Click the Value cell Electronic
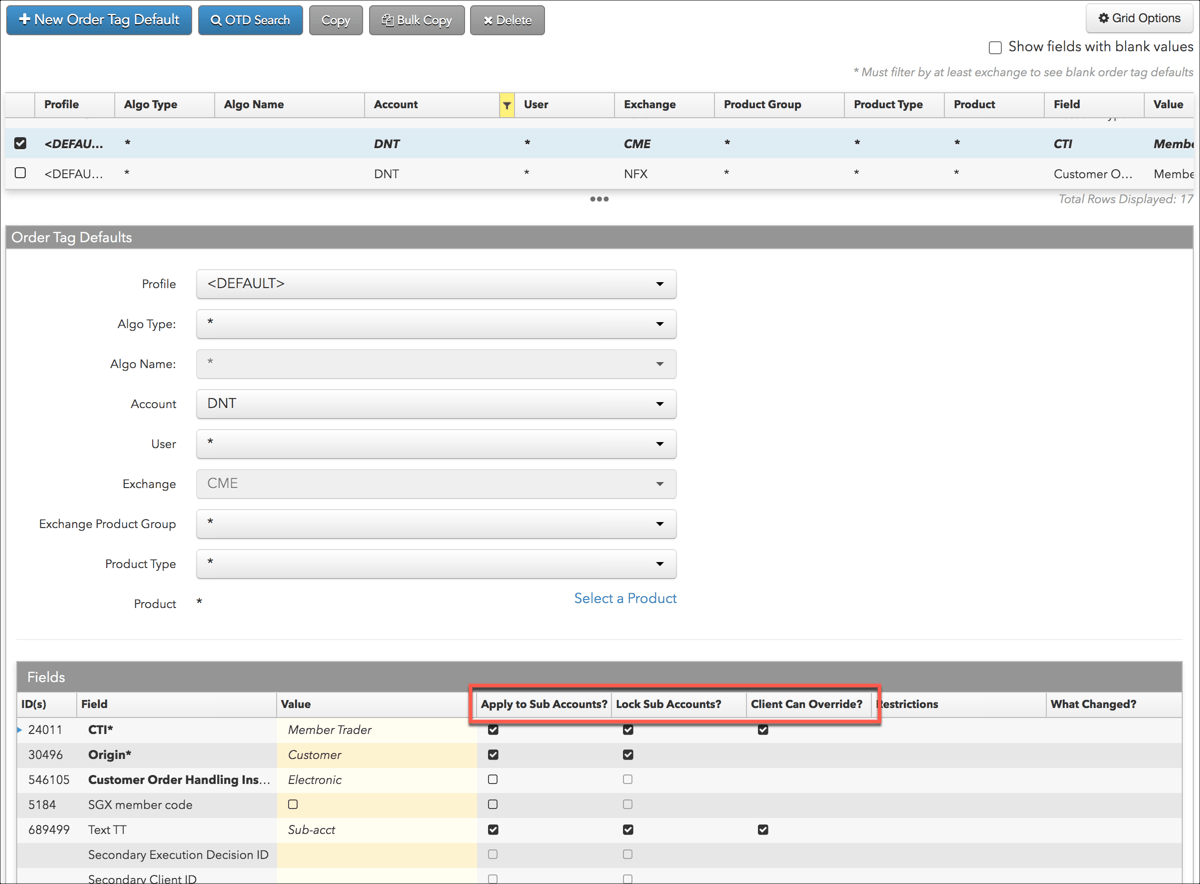Image resolution: width=1200 pixels, height=884 pixels. [377, 780]
